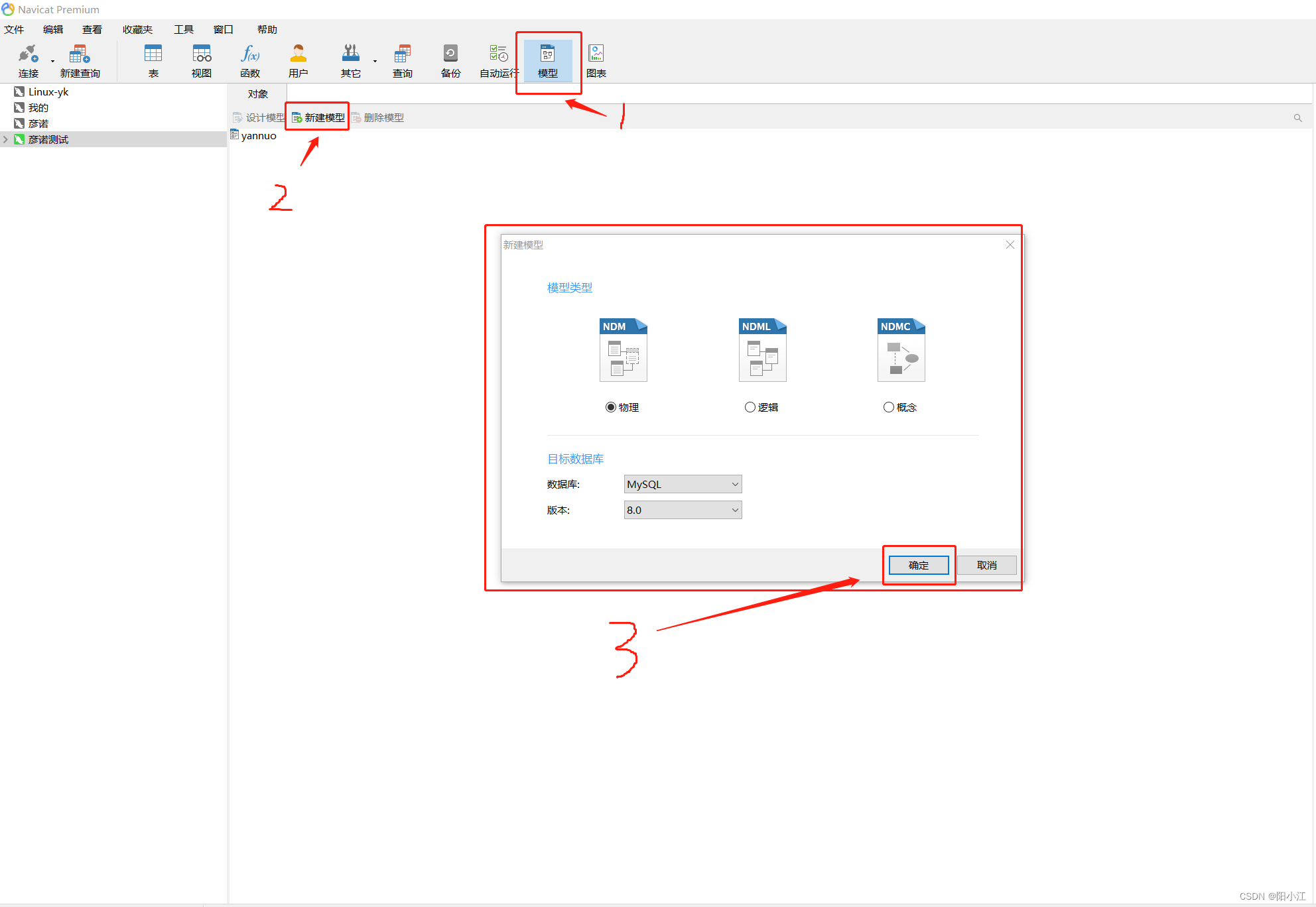
Task: Click the 用户 user toolbar icon
Action: click(298, 60)
